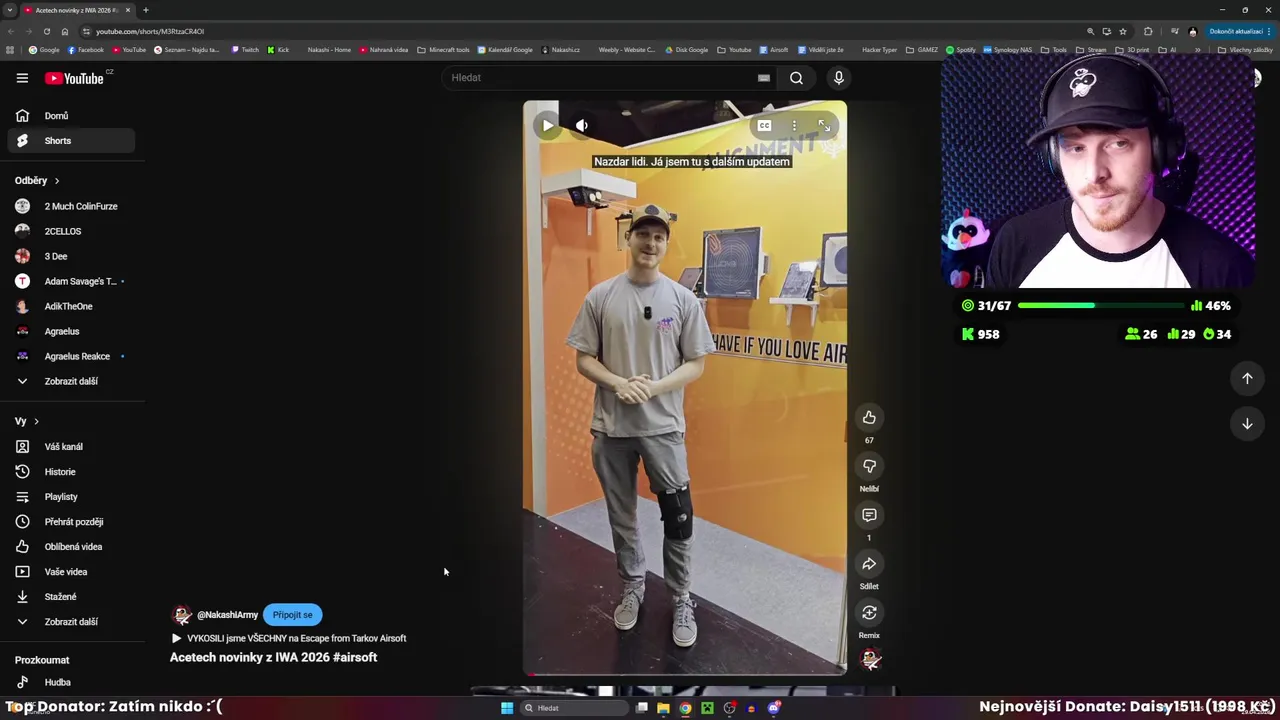Open the Windows Start button

507,708
